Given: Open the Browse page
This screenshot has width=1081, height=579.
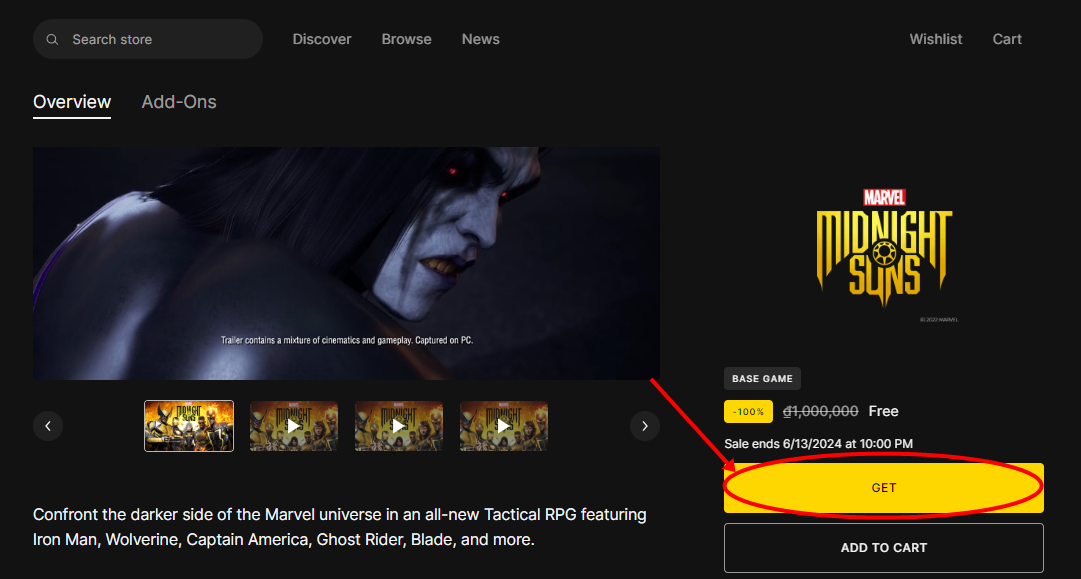Looking at the screenshot, I should (406, 39).
